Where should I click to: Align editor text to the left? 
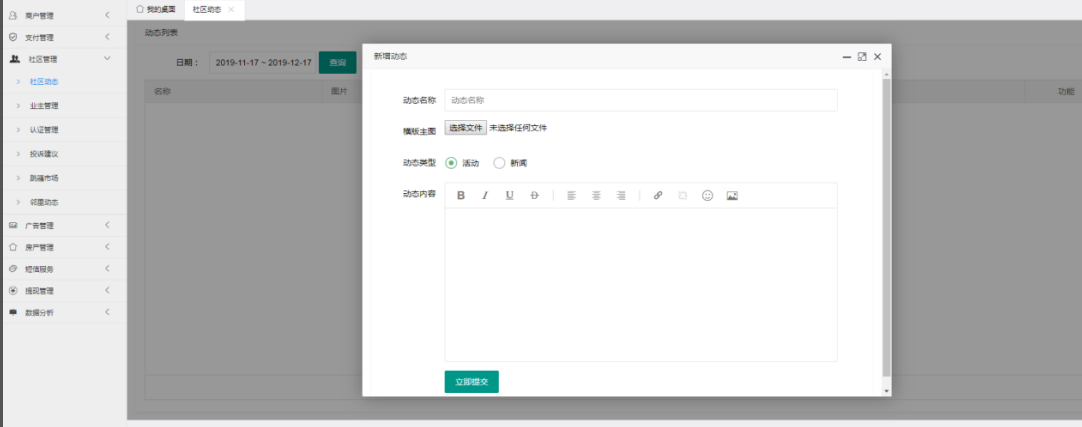[572, 196]
